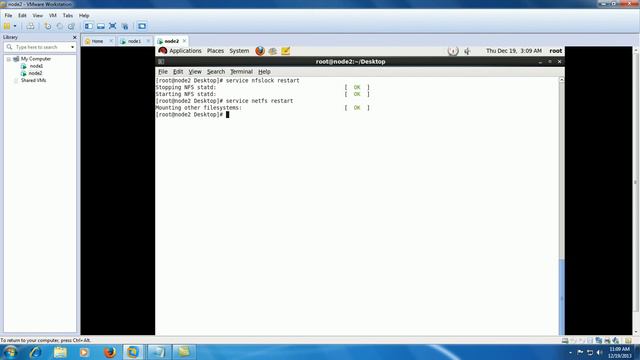This screenshot has height=360, width=640.
Task: Select node1 in the library tree
Action: coord(36,66)
